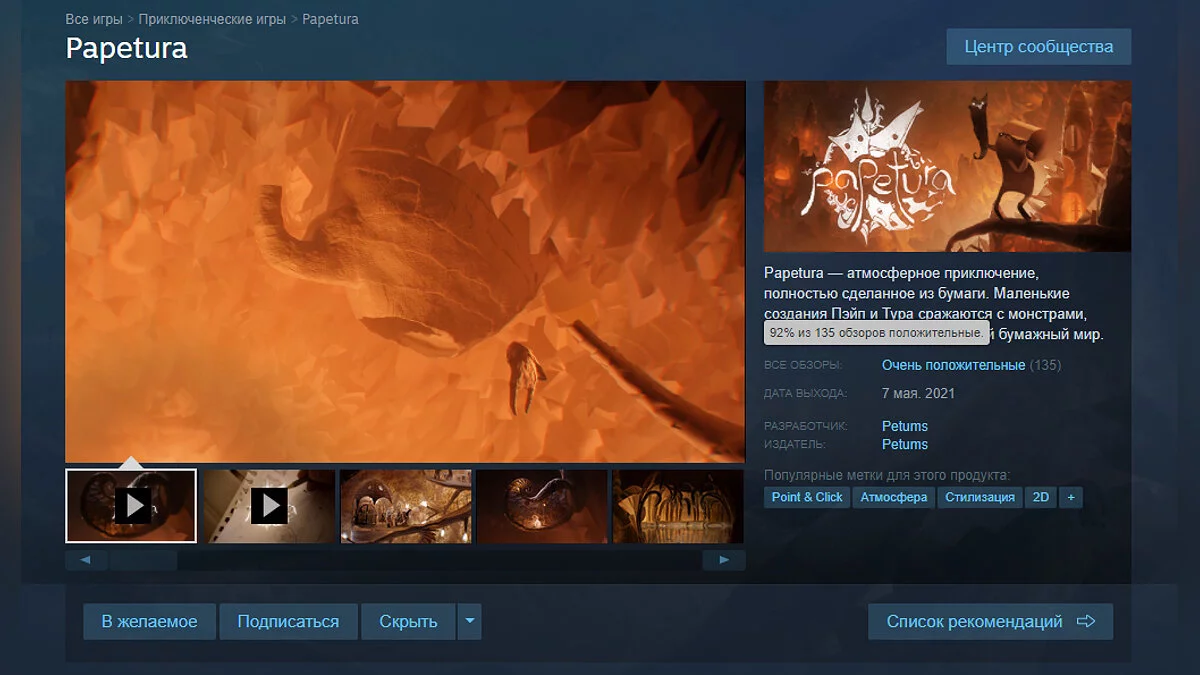
Task: Open publisher 'Petums' link in ИЗДАТЕЛЬ row
Action: pos(905,444)
